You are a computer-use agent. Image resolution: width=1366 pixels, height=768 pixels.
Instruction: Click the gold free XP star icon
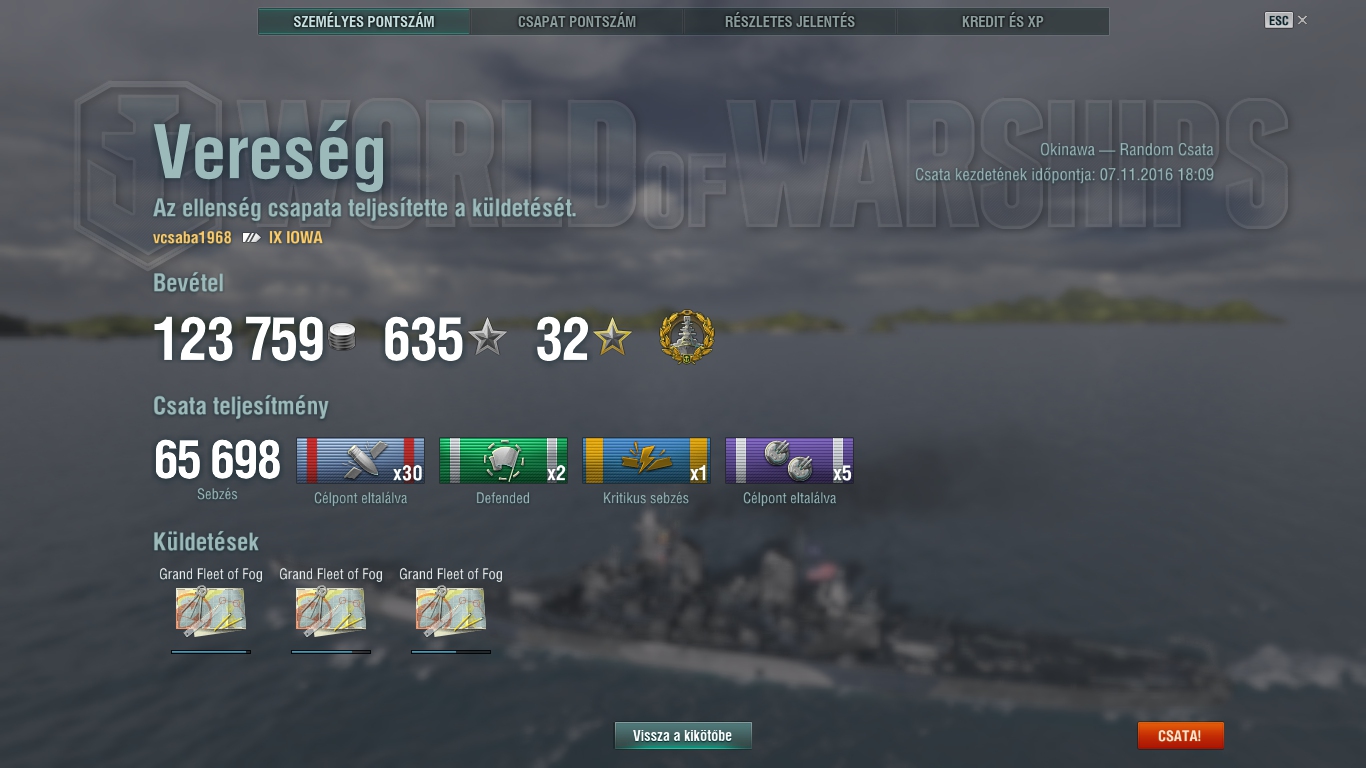[x=612, y=339]
